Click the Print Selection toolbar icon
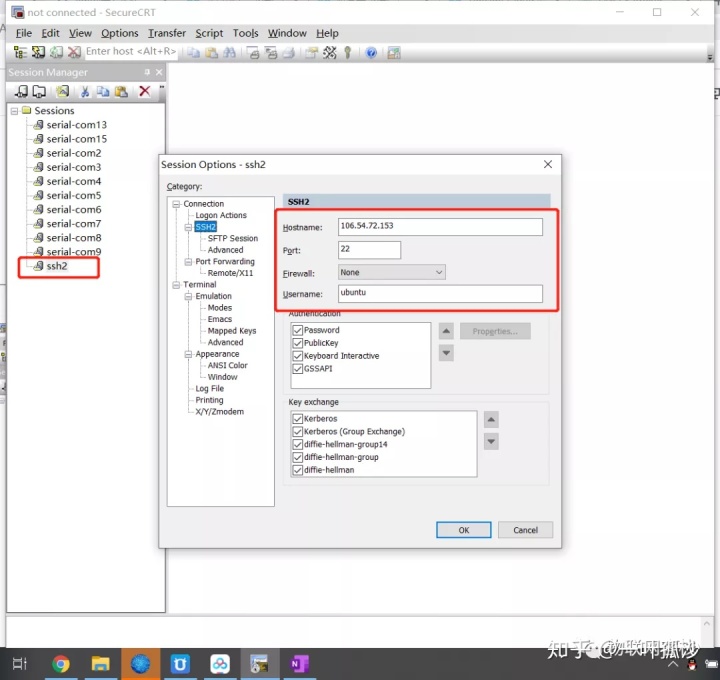Viewport: 720px width, 680px height. pos(271,53)
